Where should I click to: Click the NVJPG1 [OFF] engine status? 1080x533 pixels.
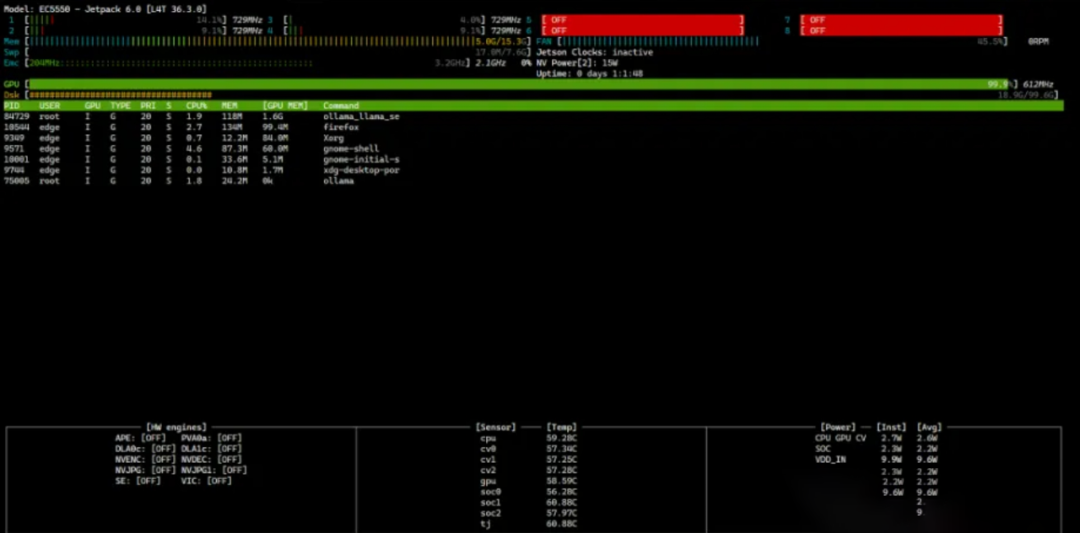[x=214, y=470]
